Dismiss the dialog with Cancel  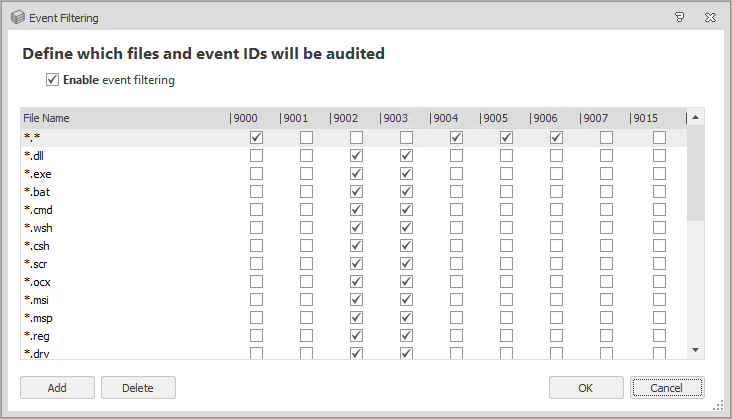(667, 388)
